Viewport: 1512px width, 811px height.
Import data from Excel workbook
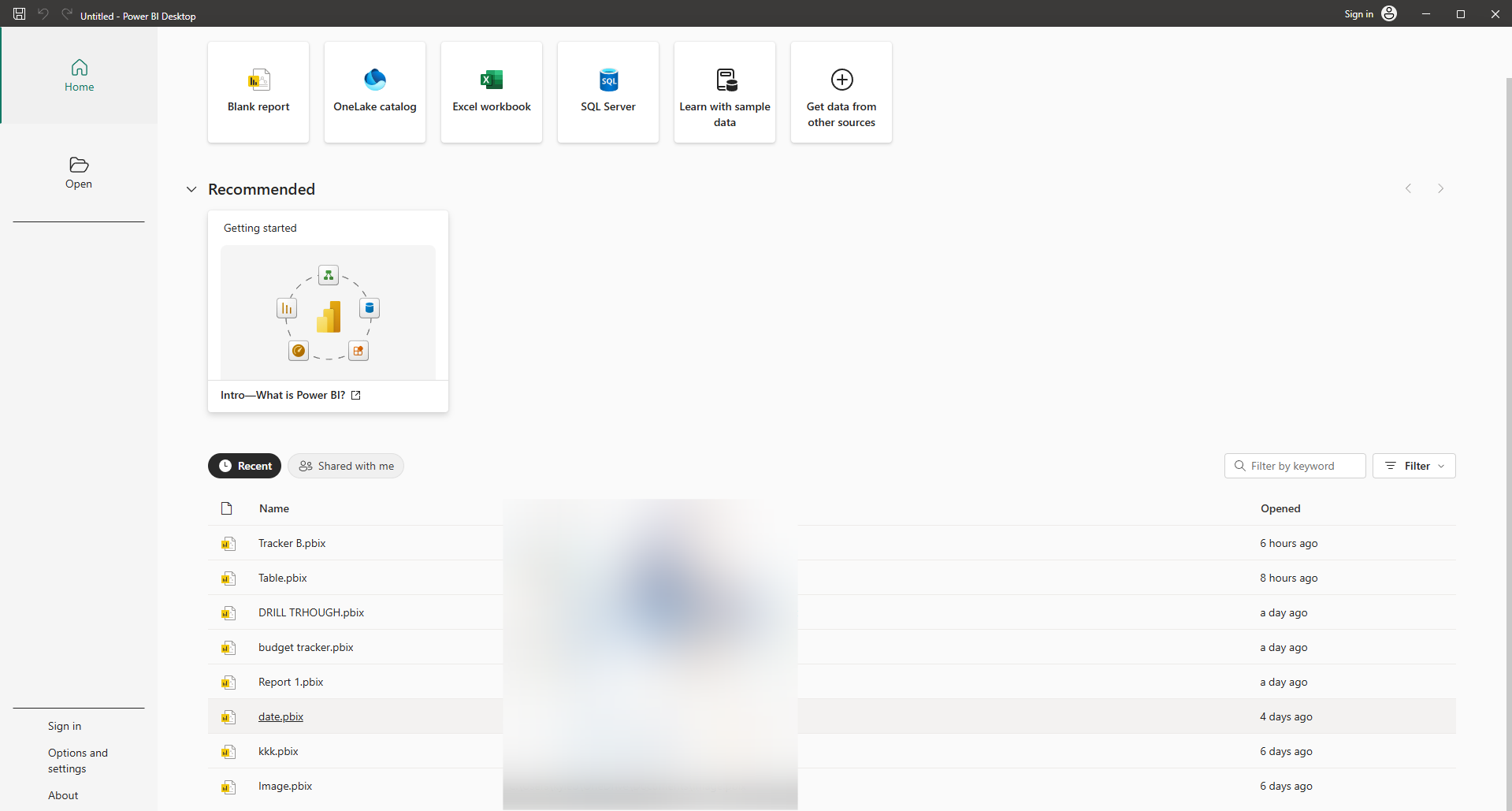(x=492, y=92)
